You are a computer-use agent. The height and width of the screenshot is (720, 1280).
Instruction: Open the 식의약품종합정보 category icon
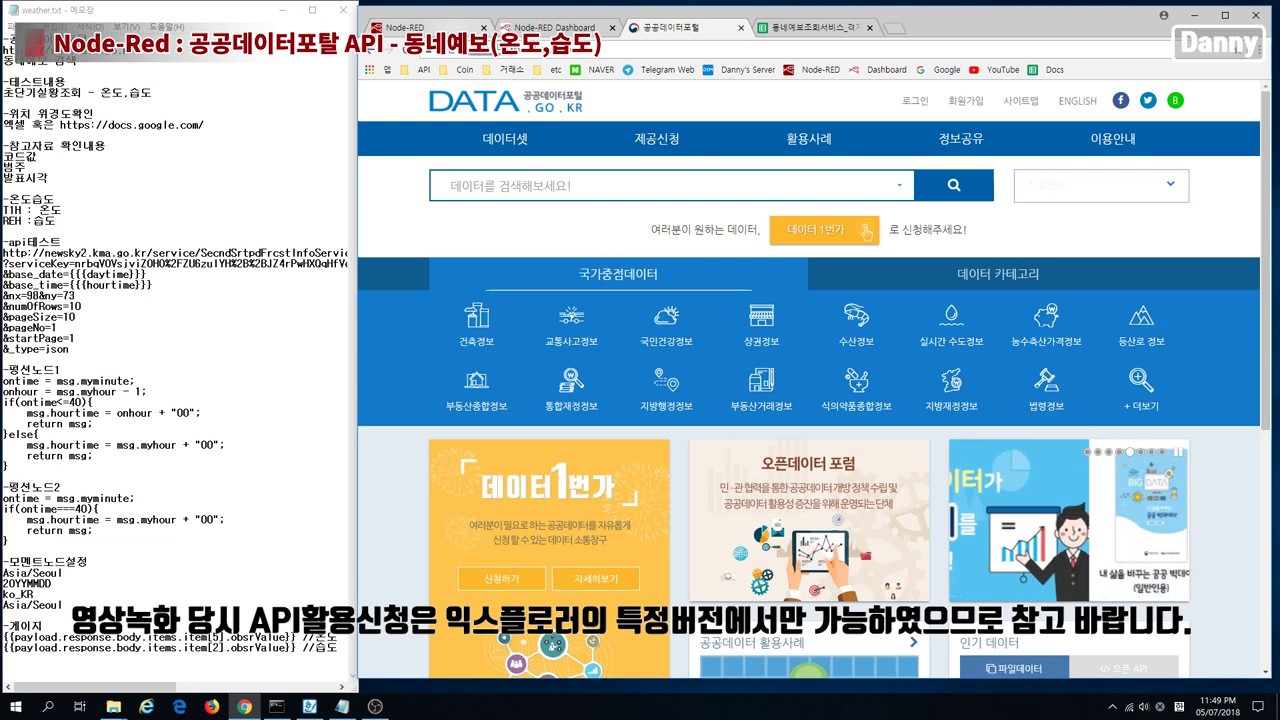pyautogui.click(x=856, y=380)
